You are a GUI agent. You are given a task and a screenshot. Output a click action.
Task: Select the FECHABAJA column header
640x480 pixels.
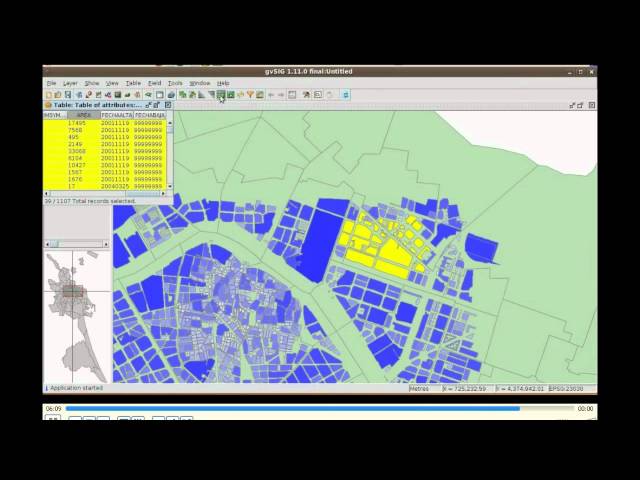[x=149, y=115]
